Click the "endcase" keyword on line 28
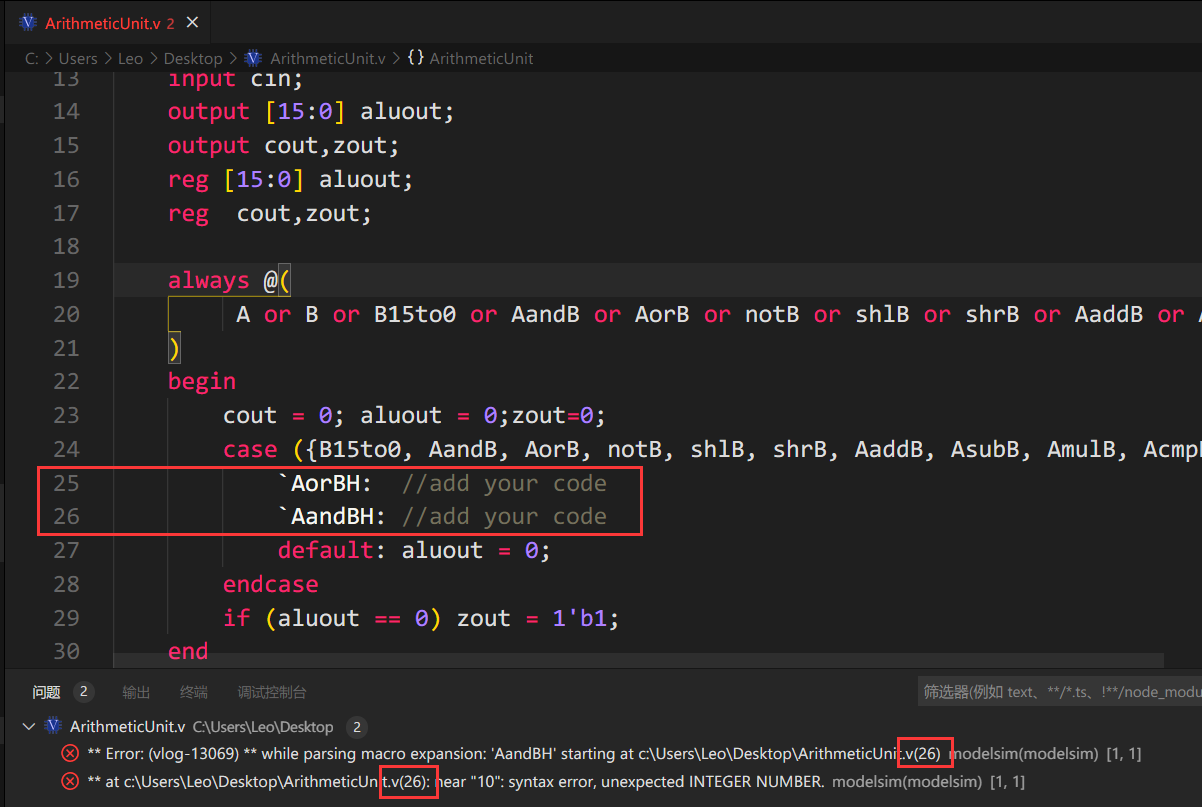Viewport: 1202px width, 807px height. coord(271,584)
